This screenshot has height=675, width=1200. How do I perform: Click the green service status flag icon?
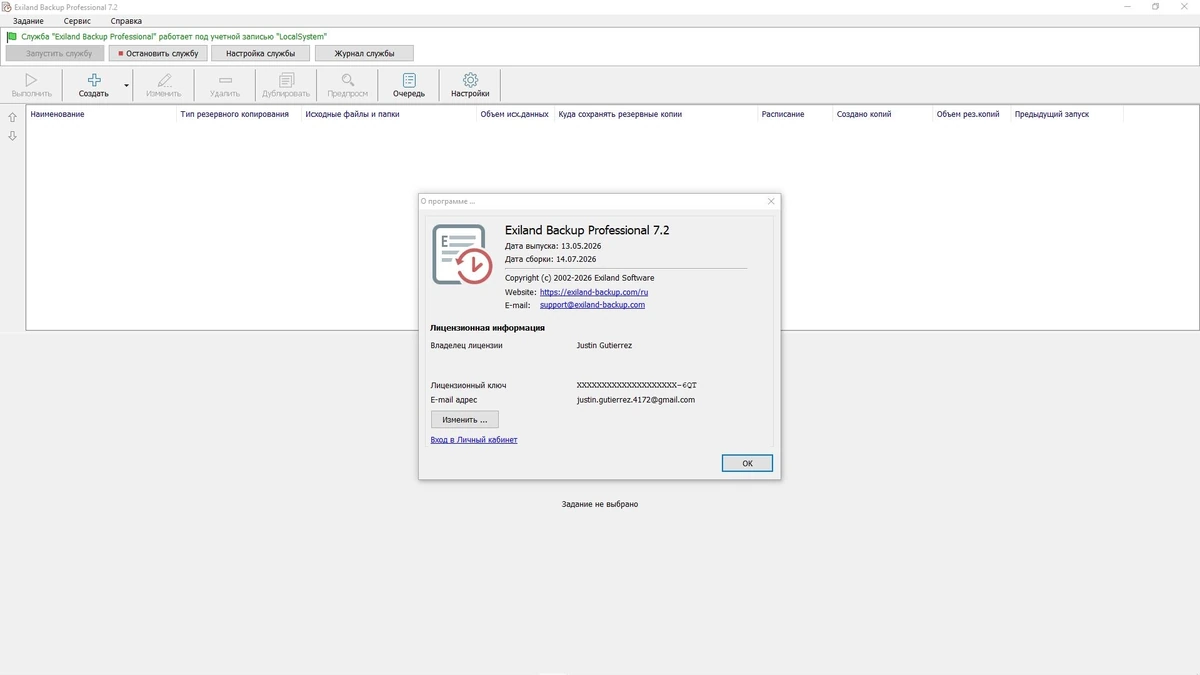pyautogui.click(x=12, y=37)
